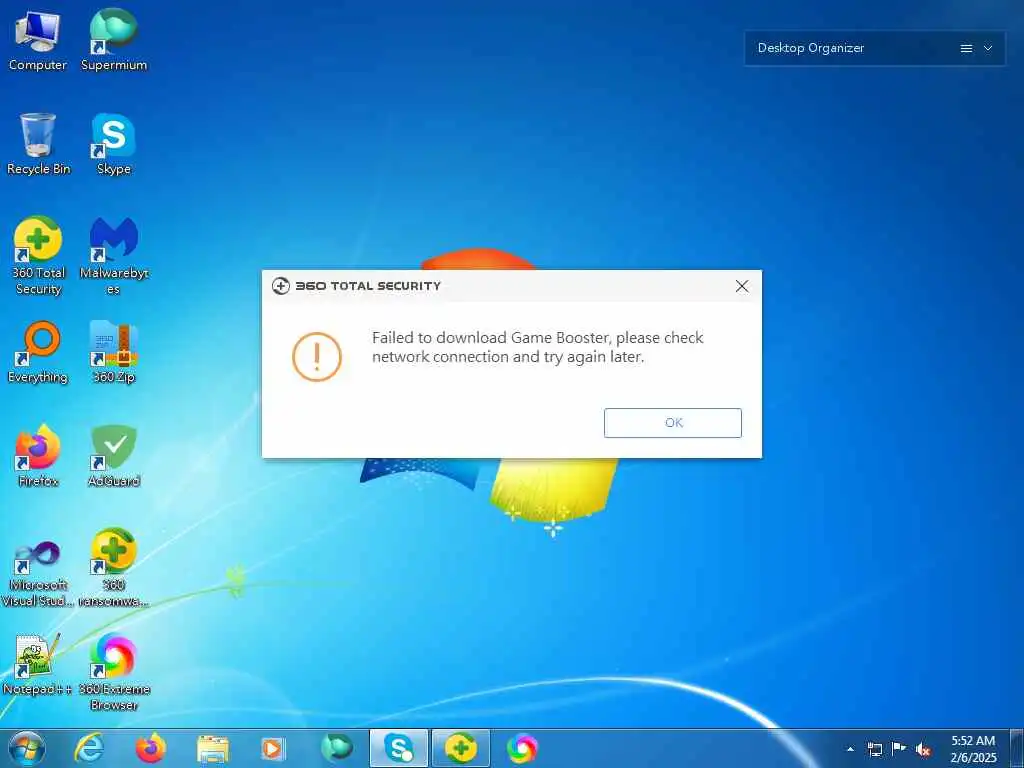Select the Supermium desktop shortcut
Image resolution: width=1024 pixels, height=768 pixels.
[114, 40]
